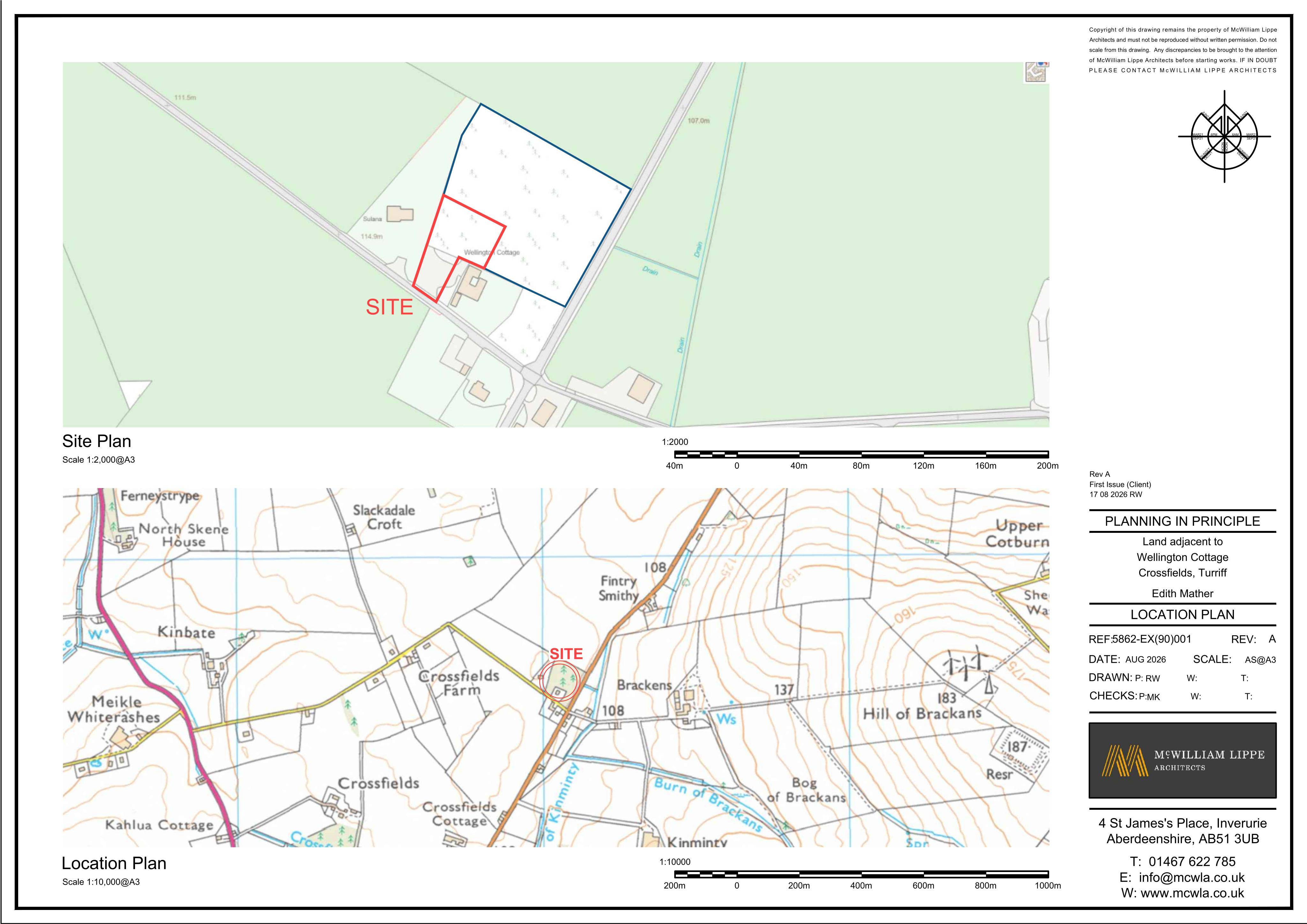Click the 111.5m spot height on site plan
Screen dimensions: 1307x924
185,97
